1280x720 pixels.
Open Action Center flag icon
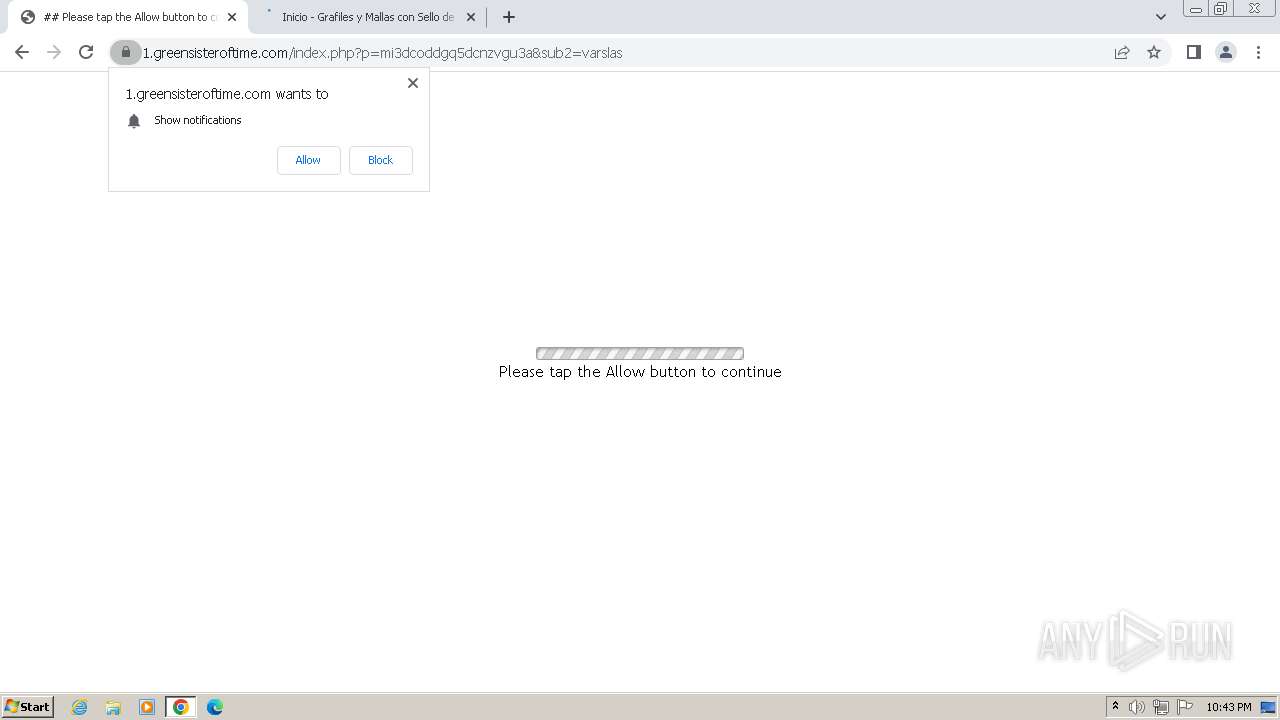[1185, 707]
